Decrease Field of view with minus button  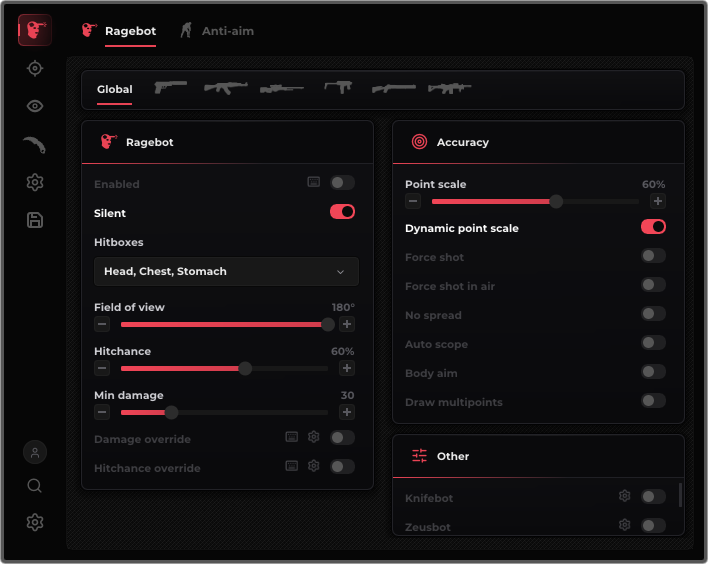(x=102, y=324)
